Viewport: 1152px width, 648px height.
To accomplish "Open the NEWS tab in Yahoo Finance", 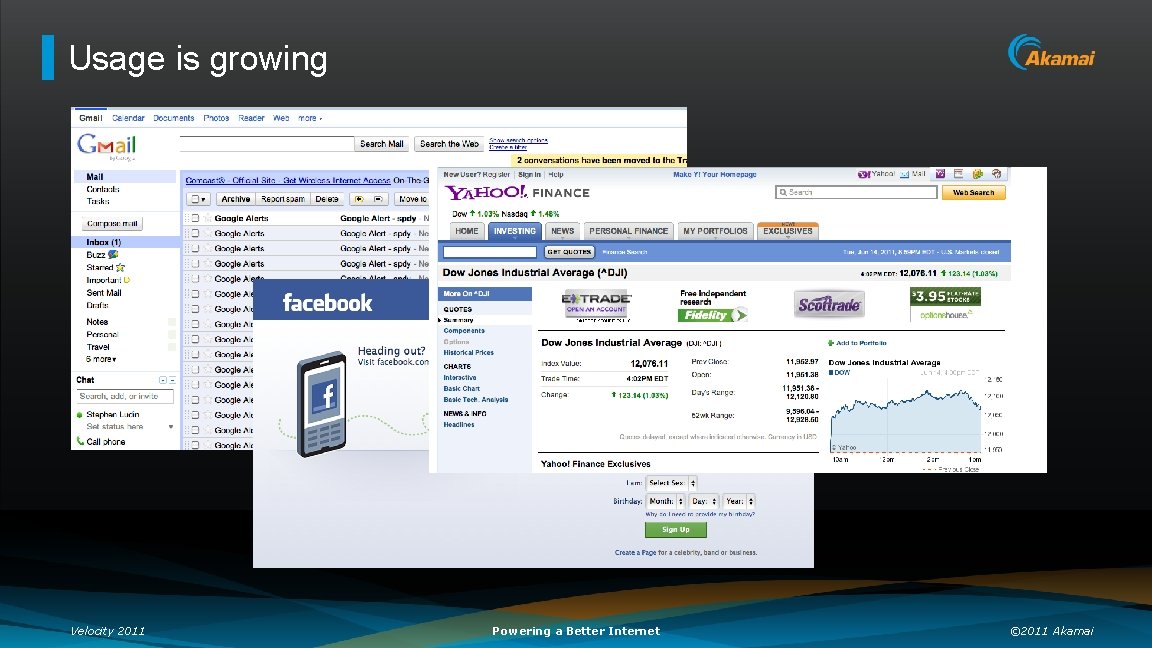I will pos(563,231).
